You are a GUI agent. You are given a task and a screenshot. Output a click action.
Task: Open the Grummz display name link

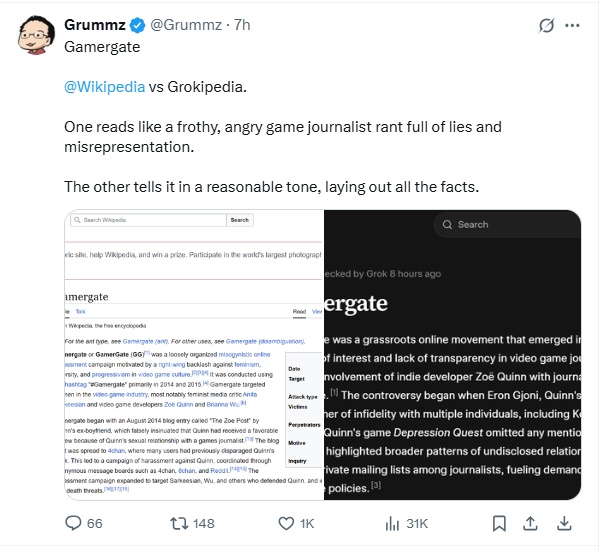98,24
